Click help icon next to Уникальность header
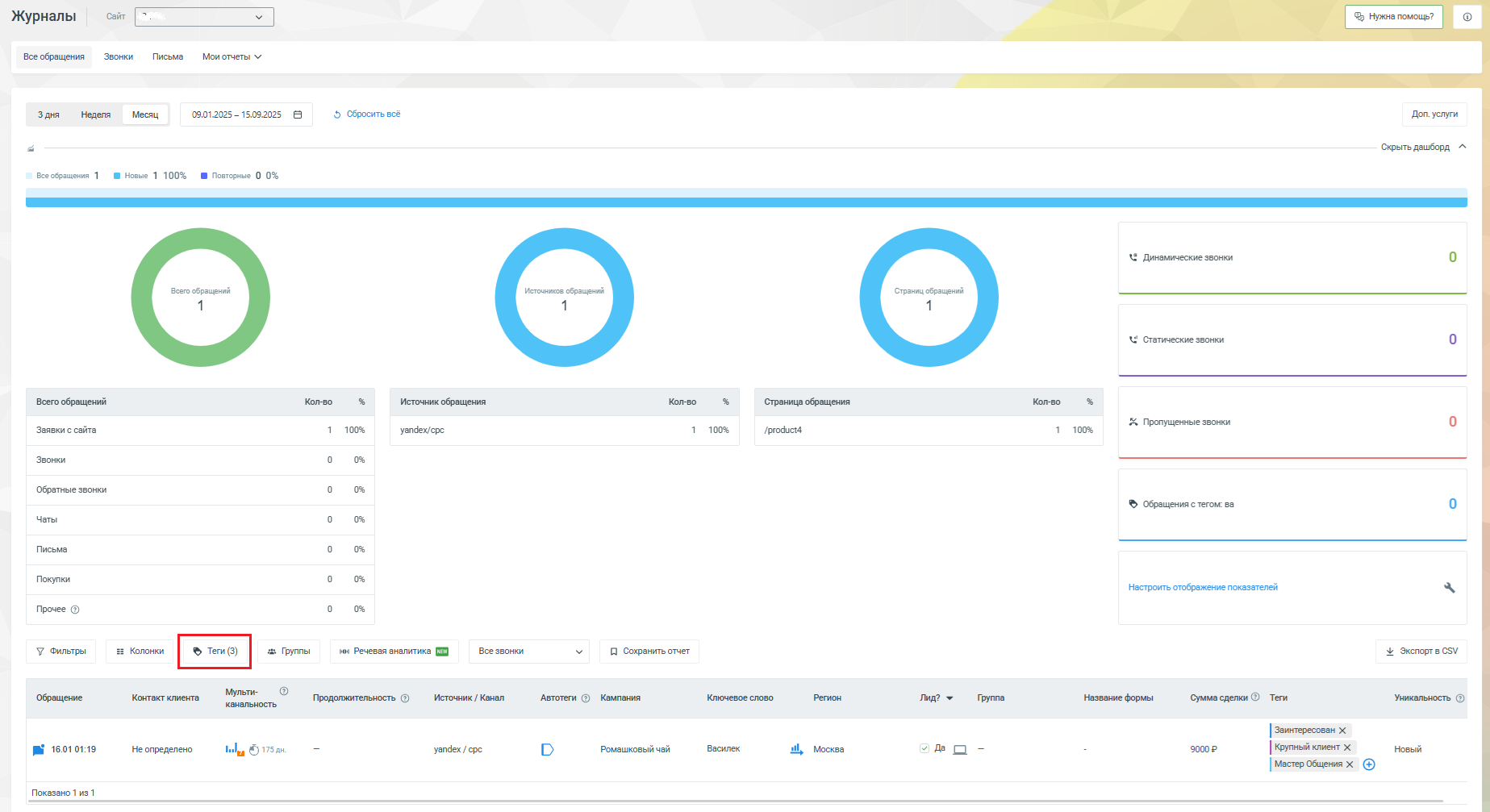The width and height of the screenshot is (1490, 812). (1460, 698)
